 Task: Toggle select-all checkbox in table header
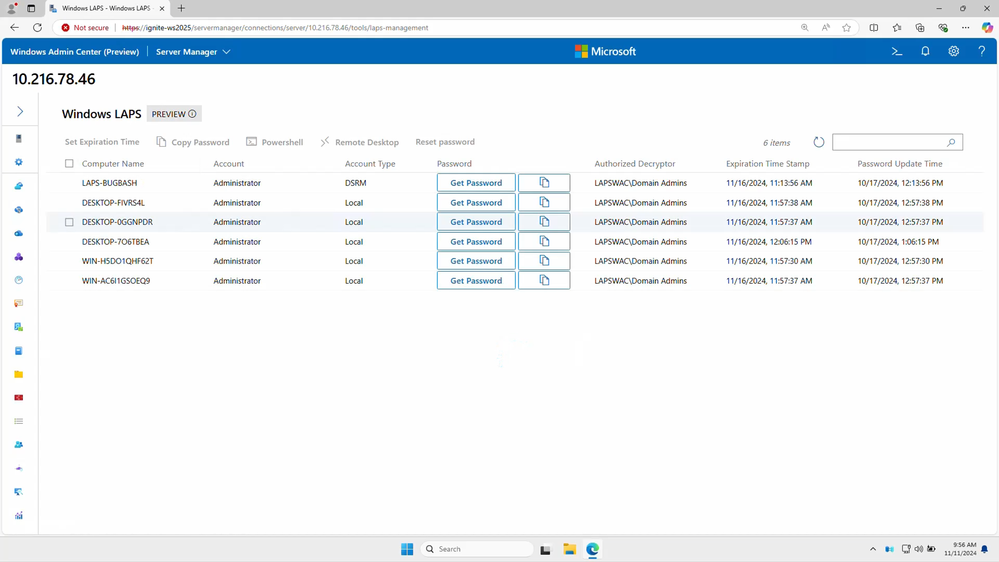tap(69, 164)
